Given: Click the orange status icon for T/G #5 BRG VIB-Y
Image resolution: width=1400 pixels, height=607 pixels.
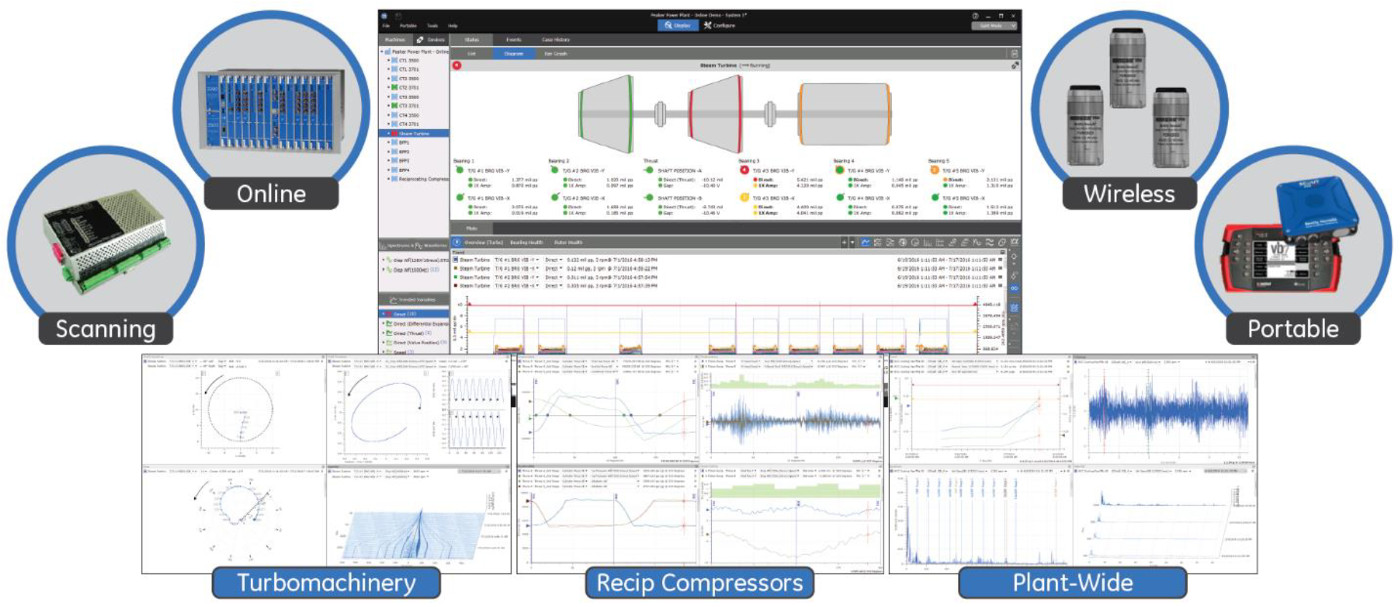Looking at the screenshot, I should pos(934,169).
